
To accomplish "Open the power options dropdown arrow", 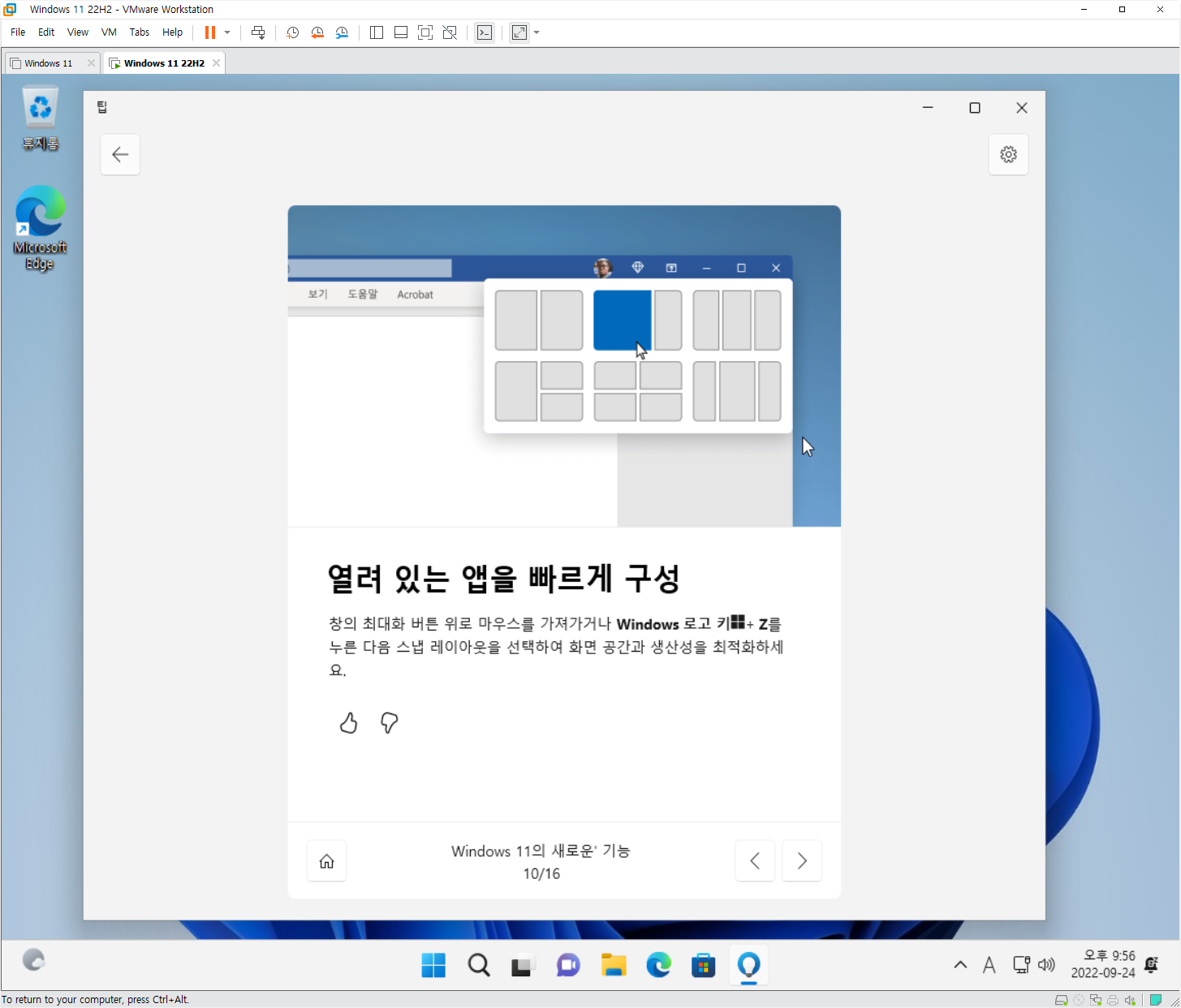I will 227,32.
